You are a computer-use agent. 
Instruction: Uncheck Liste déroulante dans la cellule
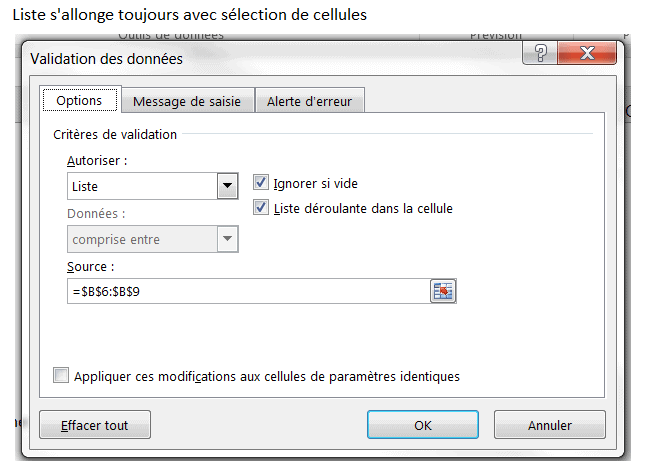[262, 208]
